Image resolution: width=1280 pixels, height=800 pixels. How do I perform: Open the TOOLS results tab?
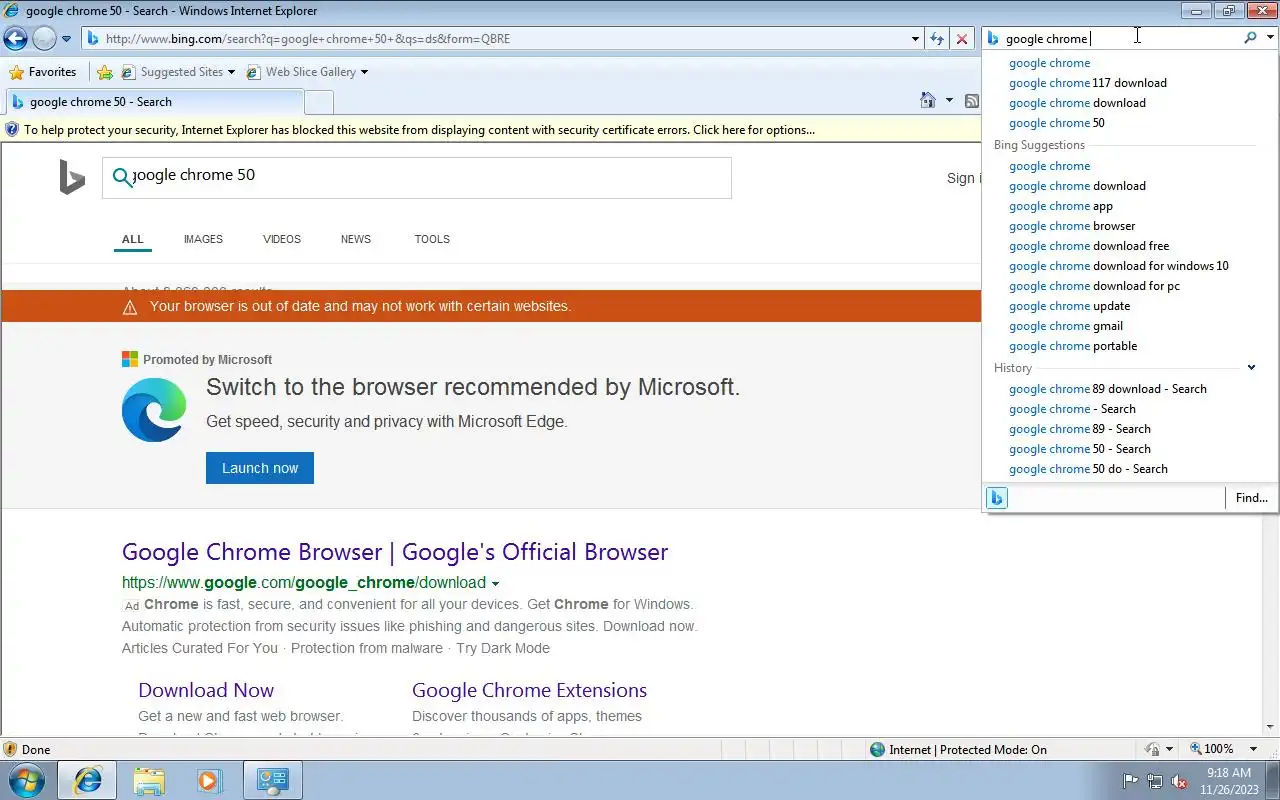tap(432, 239)
